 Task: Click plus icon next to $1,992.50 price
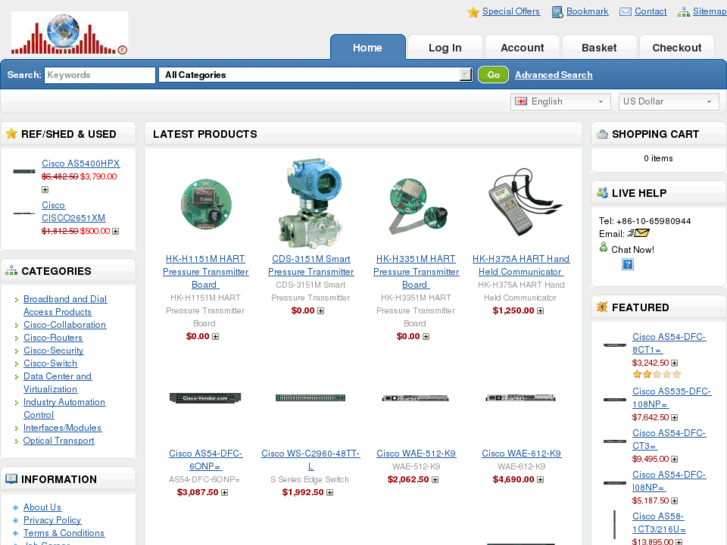pos(330,493)
